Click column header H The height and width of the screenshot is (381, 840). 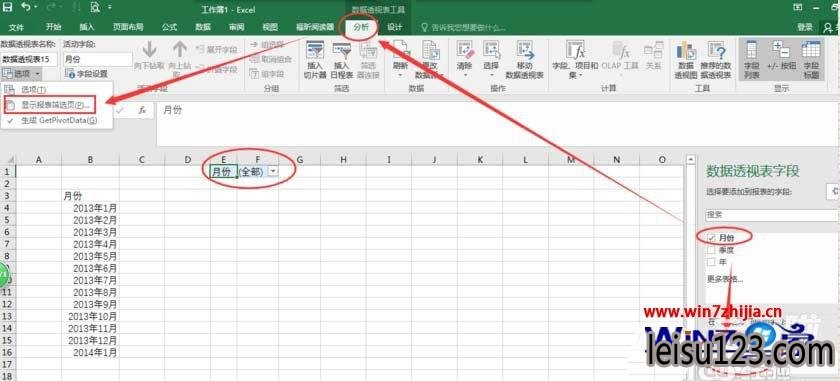(343, 159)
